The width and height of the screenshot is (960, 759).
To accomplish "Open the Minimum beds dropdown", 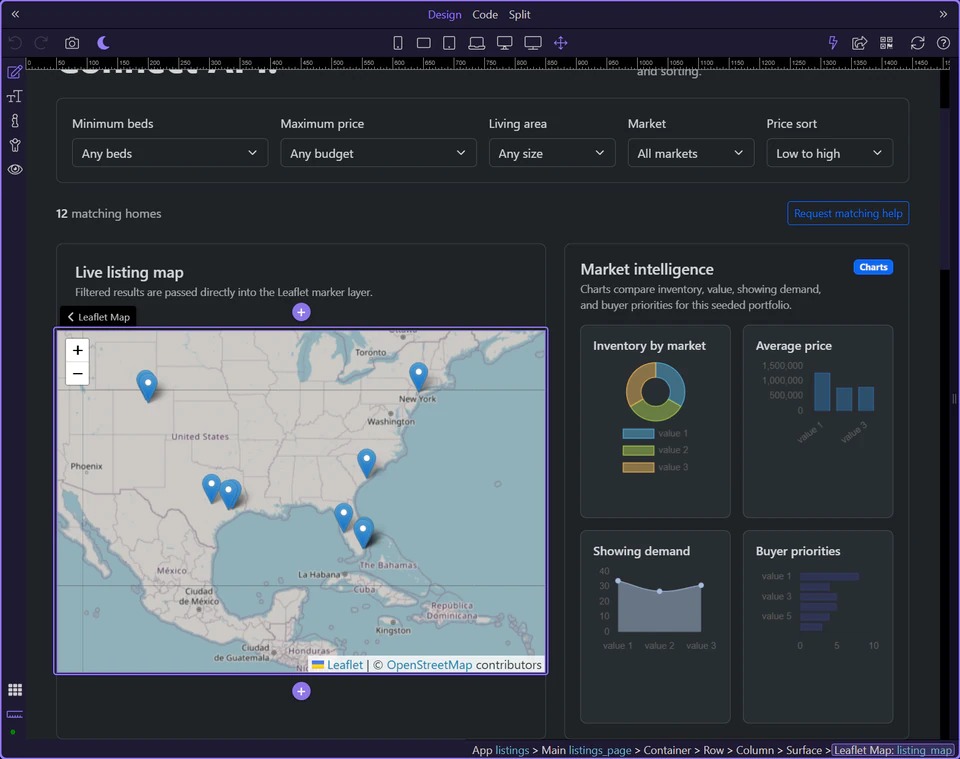I will tap(169, 153).
